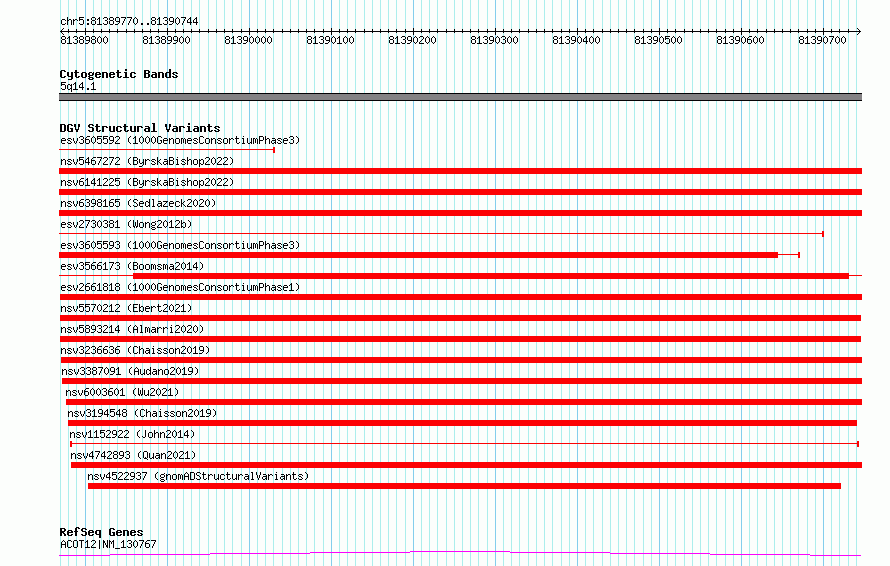Image resolution: width=890 pixels, height=566 pixels.
Task: Click the left arrow at the ruler start
Action: click(62, 31)
